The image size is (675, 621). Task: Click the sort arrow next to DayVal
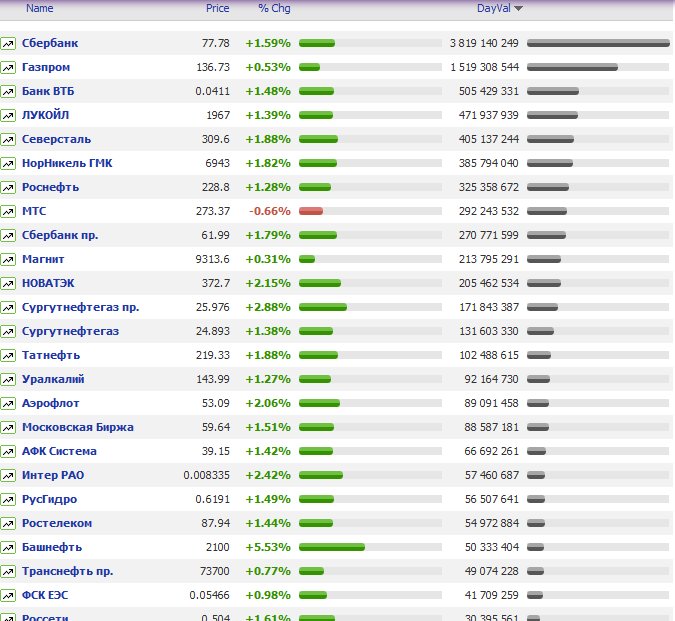(x=518, y=9)
